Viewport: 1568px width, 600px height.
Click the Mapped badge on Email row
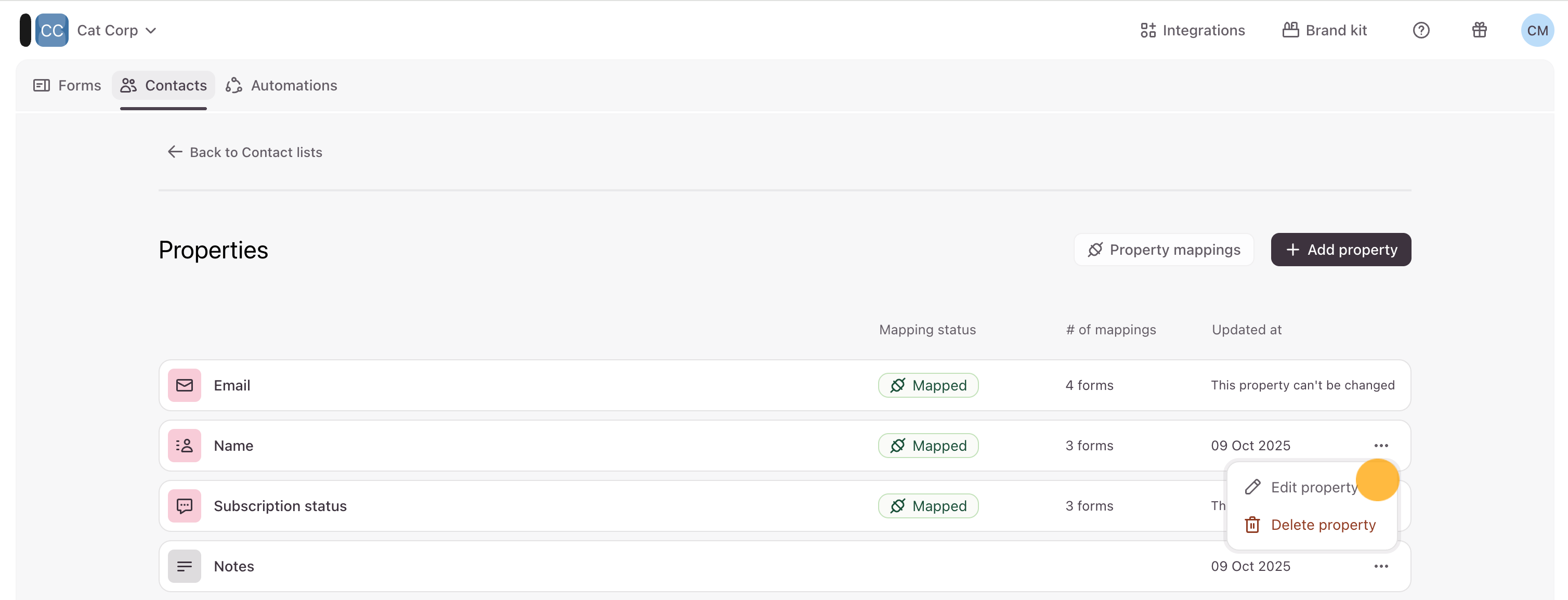tap(927, 385)
